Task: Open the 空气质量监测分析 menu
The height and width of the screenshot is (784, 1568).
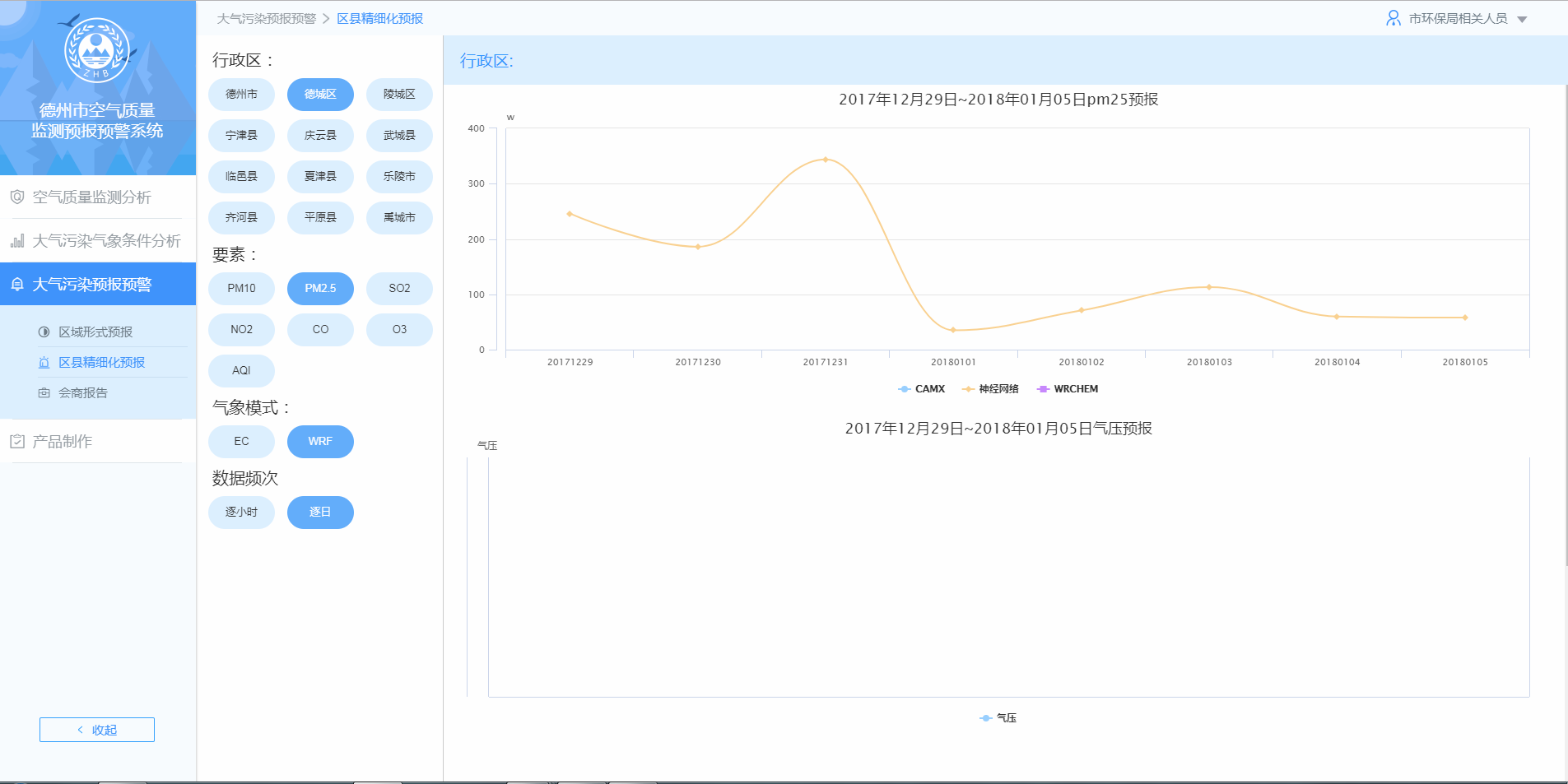Action: pos(91,197)
